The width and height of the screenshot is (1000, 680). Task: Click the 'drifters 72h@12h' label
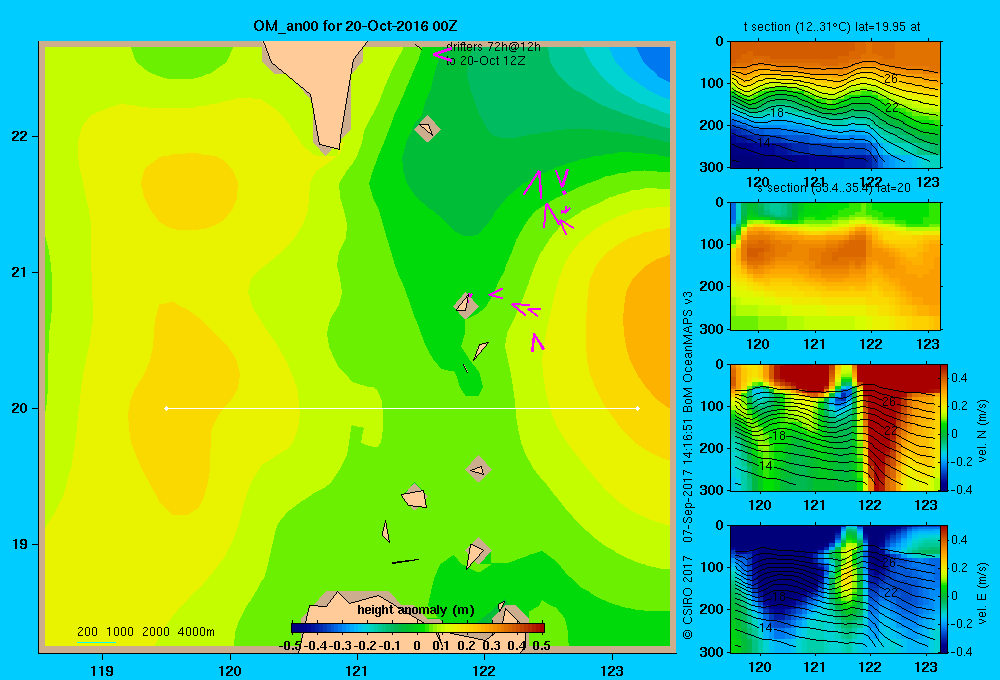[493, 47]
